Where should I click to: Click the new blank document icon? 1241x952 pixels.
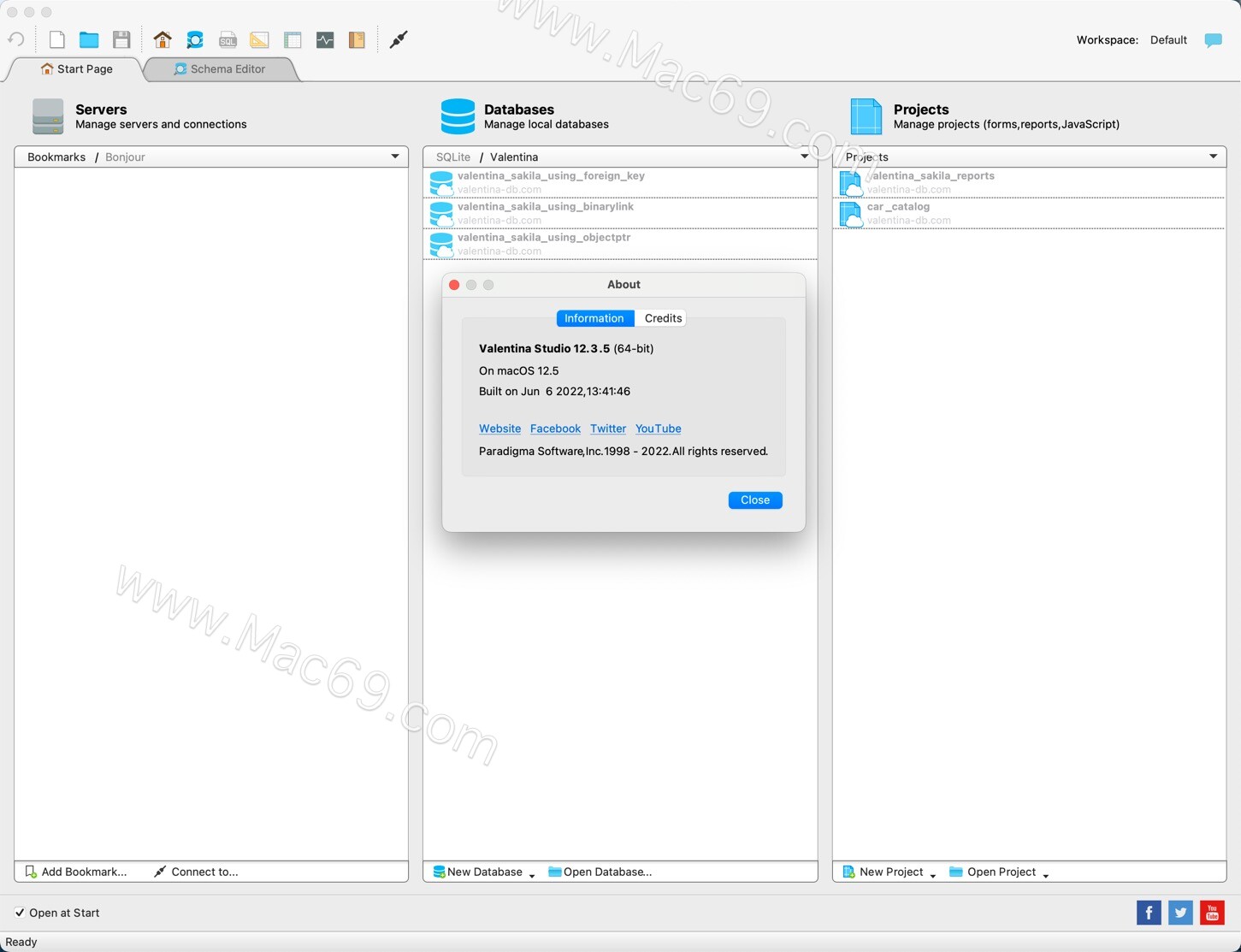pos(56,39)
